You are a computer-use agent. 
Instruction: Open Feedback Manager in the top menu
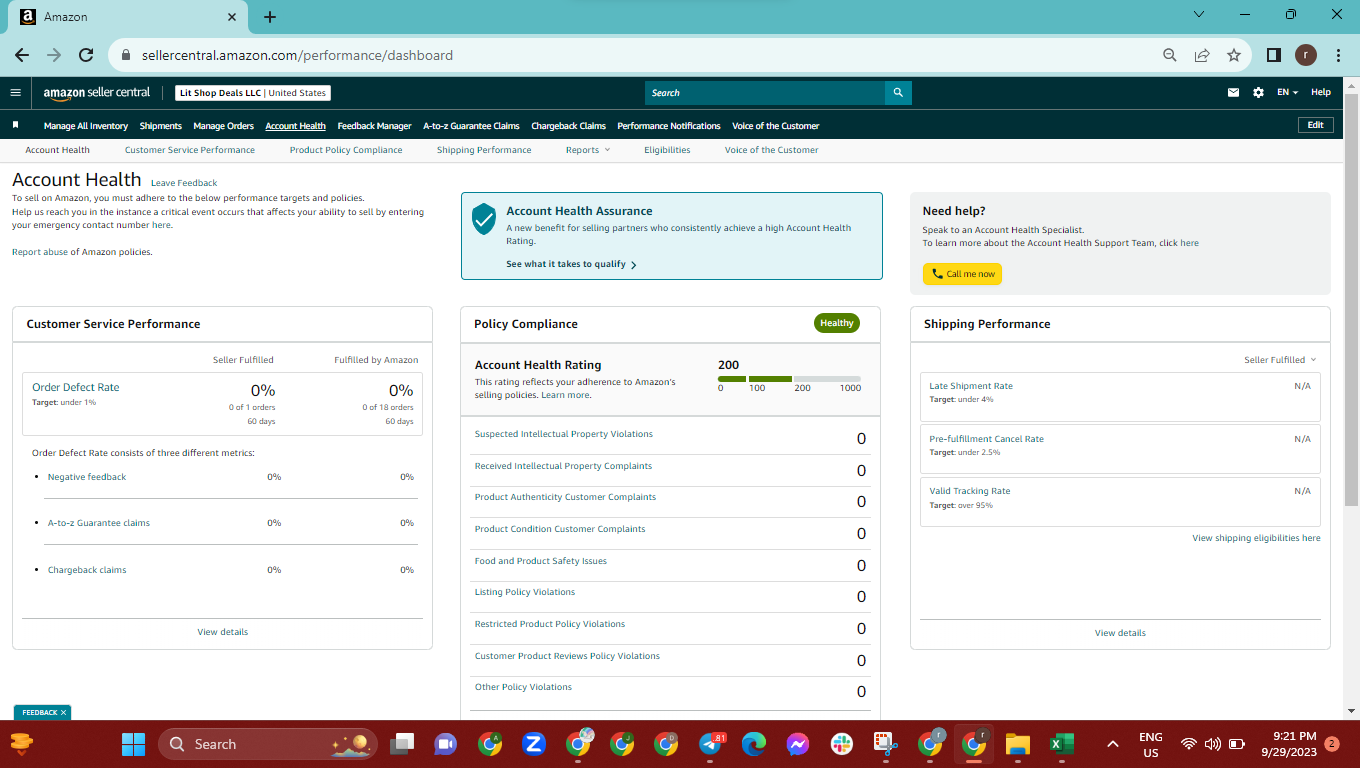(x=375, y=126)
